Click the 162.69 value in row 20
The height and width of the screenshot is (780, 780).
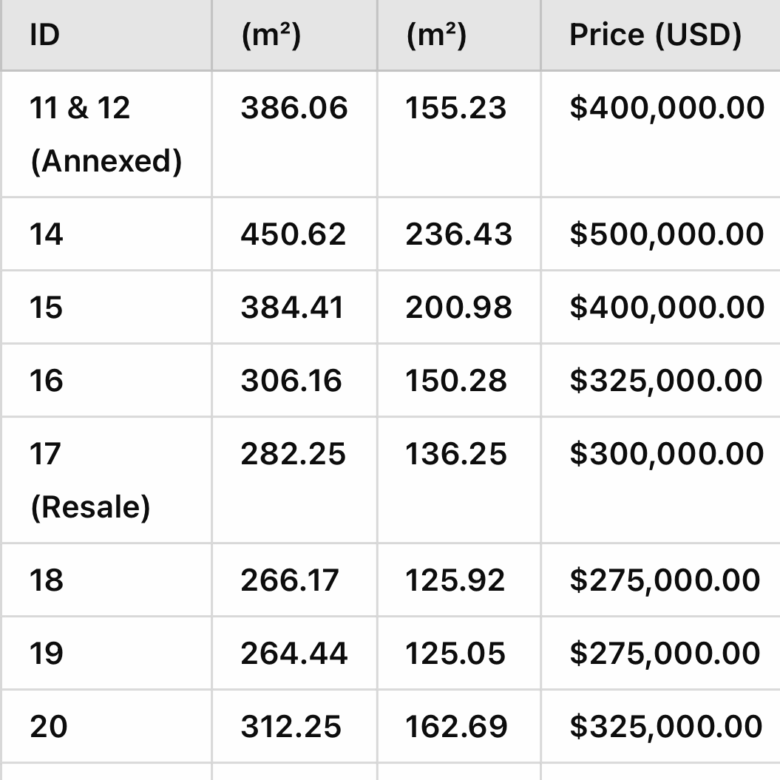[x=456, y=726]
